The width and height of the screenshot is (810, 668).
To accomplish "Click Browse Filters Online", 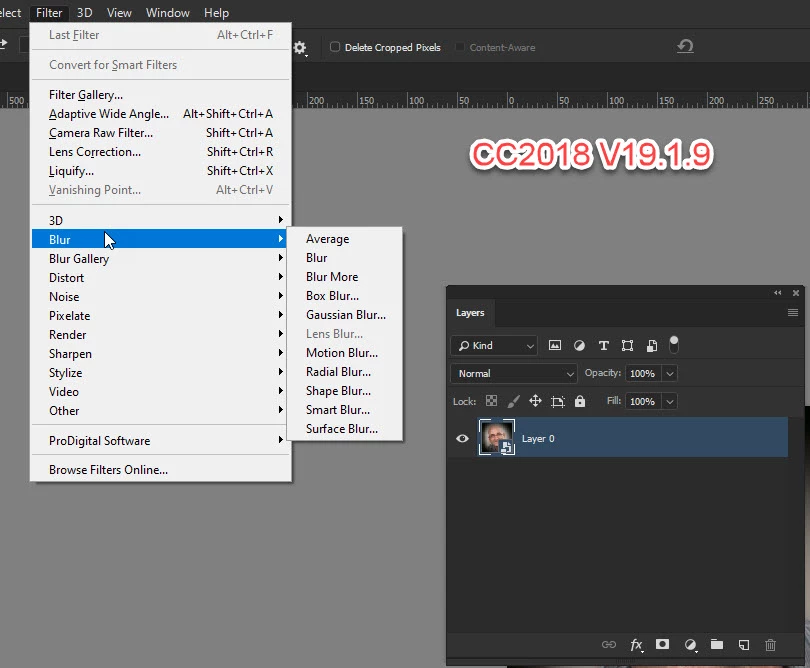I will 161,470.
